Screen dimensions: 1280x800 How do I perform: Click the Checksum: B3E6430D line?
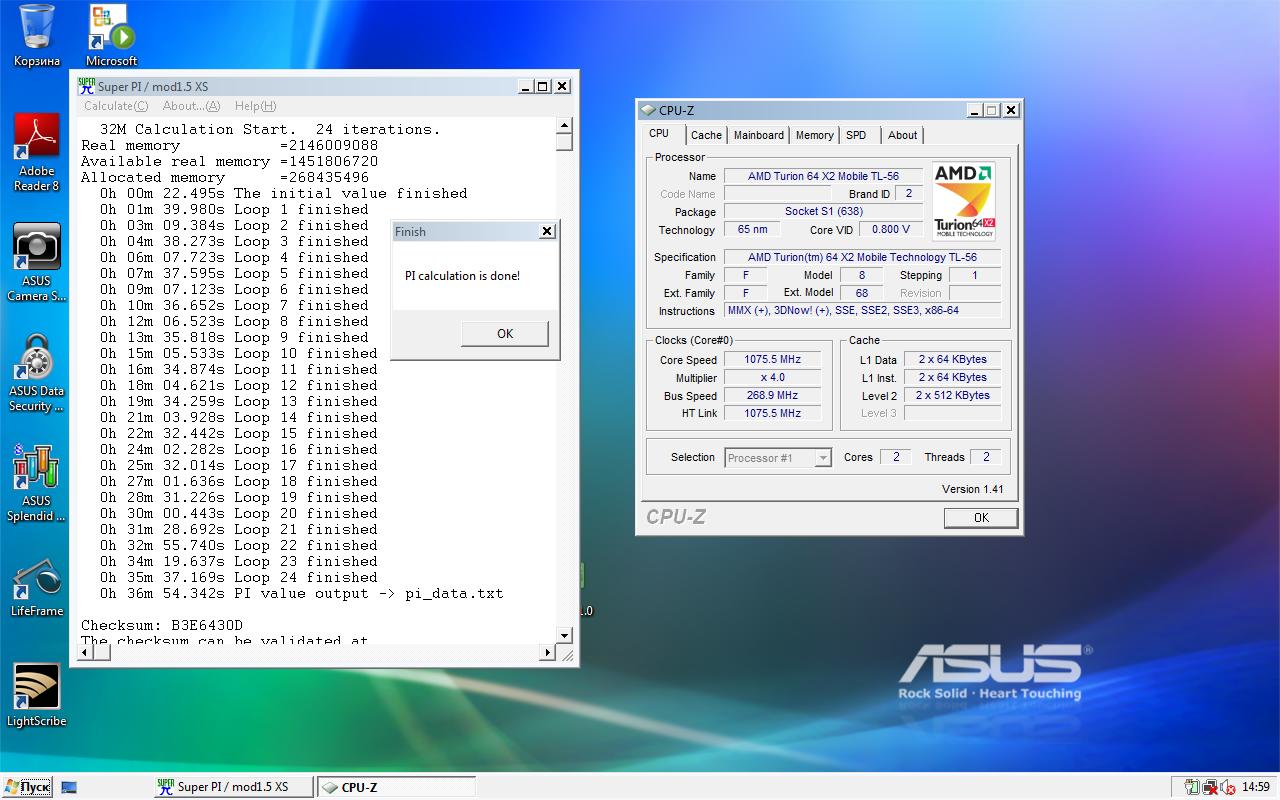(x=162, y=625)
